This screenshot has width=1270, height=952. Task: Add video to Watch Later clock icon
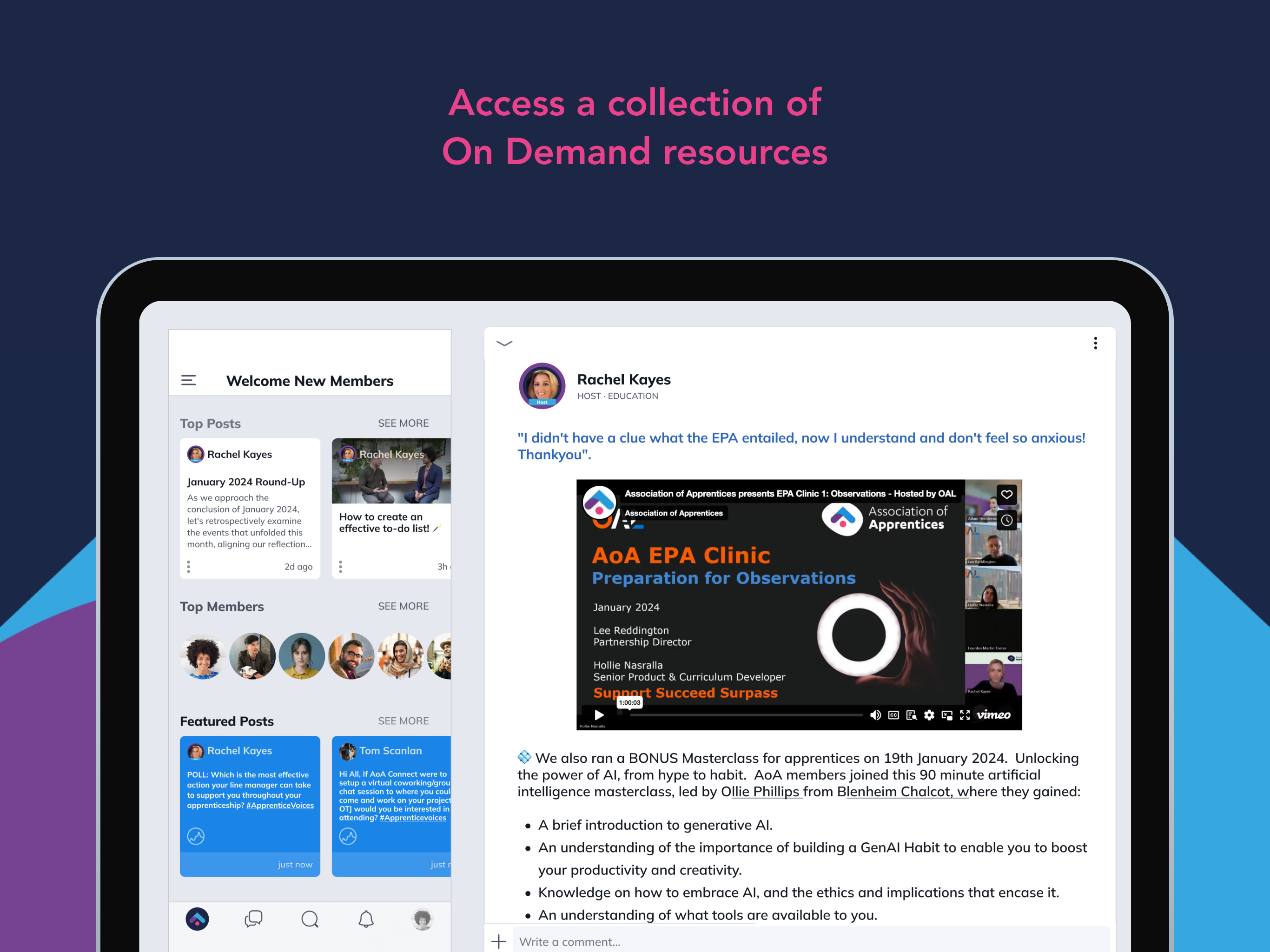[x=1006, y=520]
